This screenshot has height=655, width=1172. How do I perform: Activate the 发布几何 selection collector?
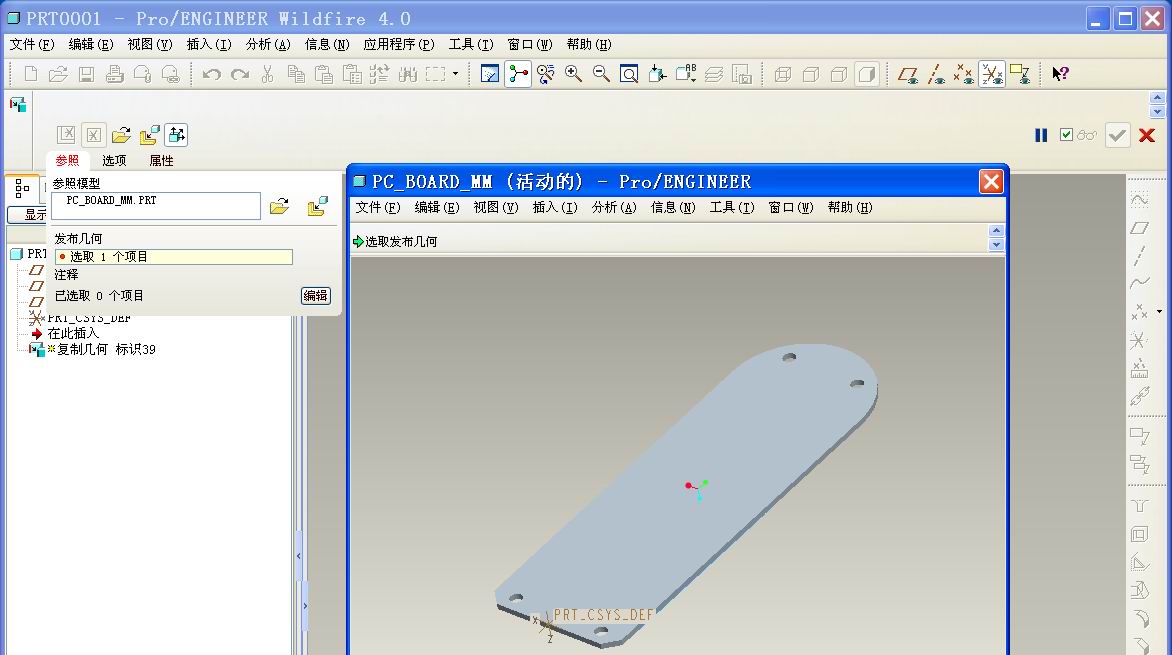pos(173,256)
